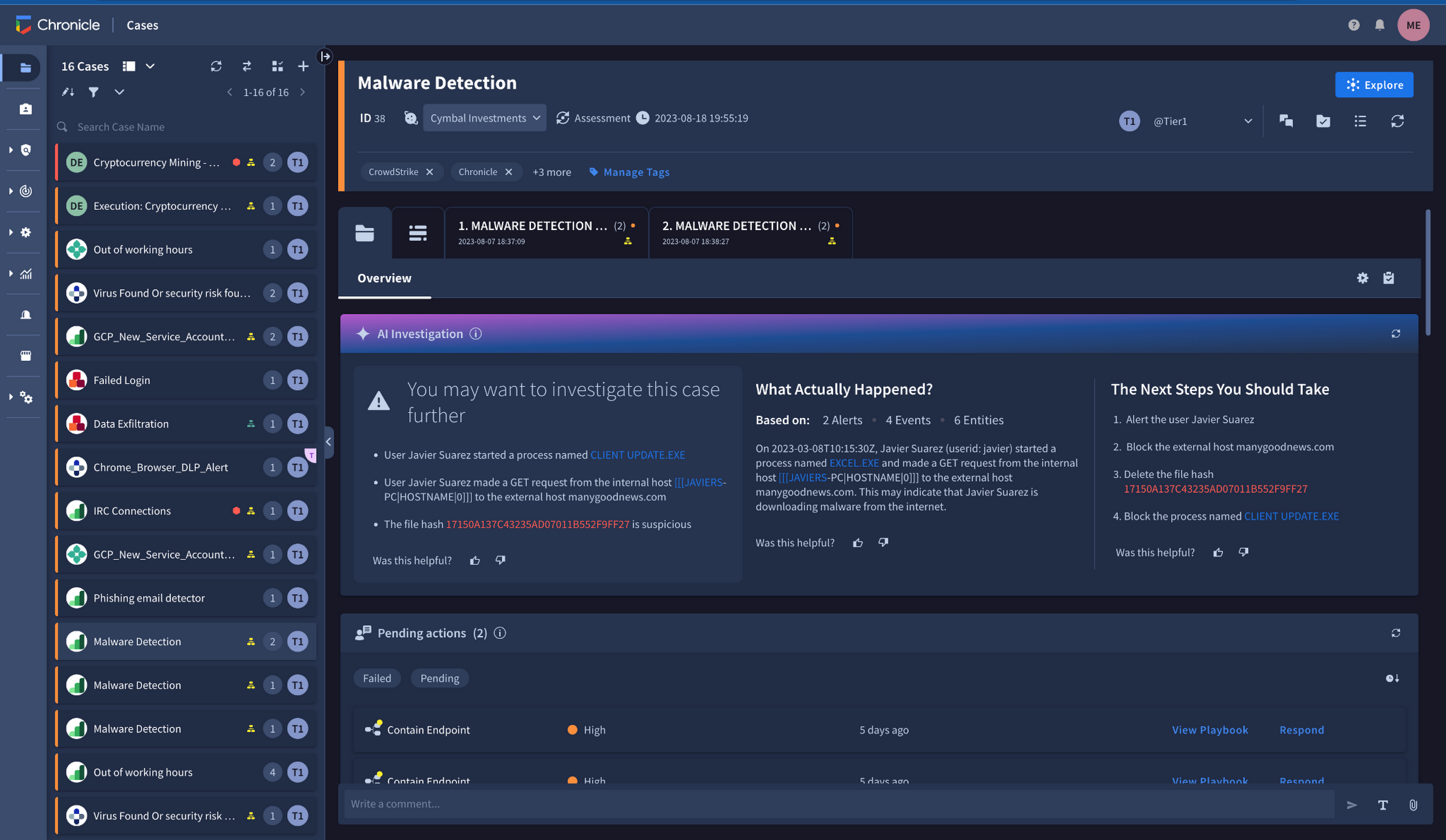
Task: Click the list view icon in case header
Action: click(1360, 121)
